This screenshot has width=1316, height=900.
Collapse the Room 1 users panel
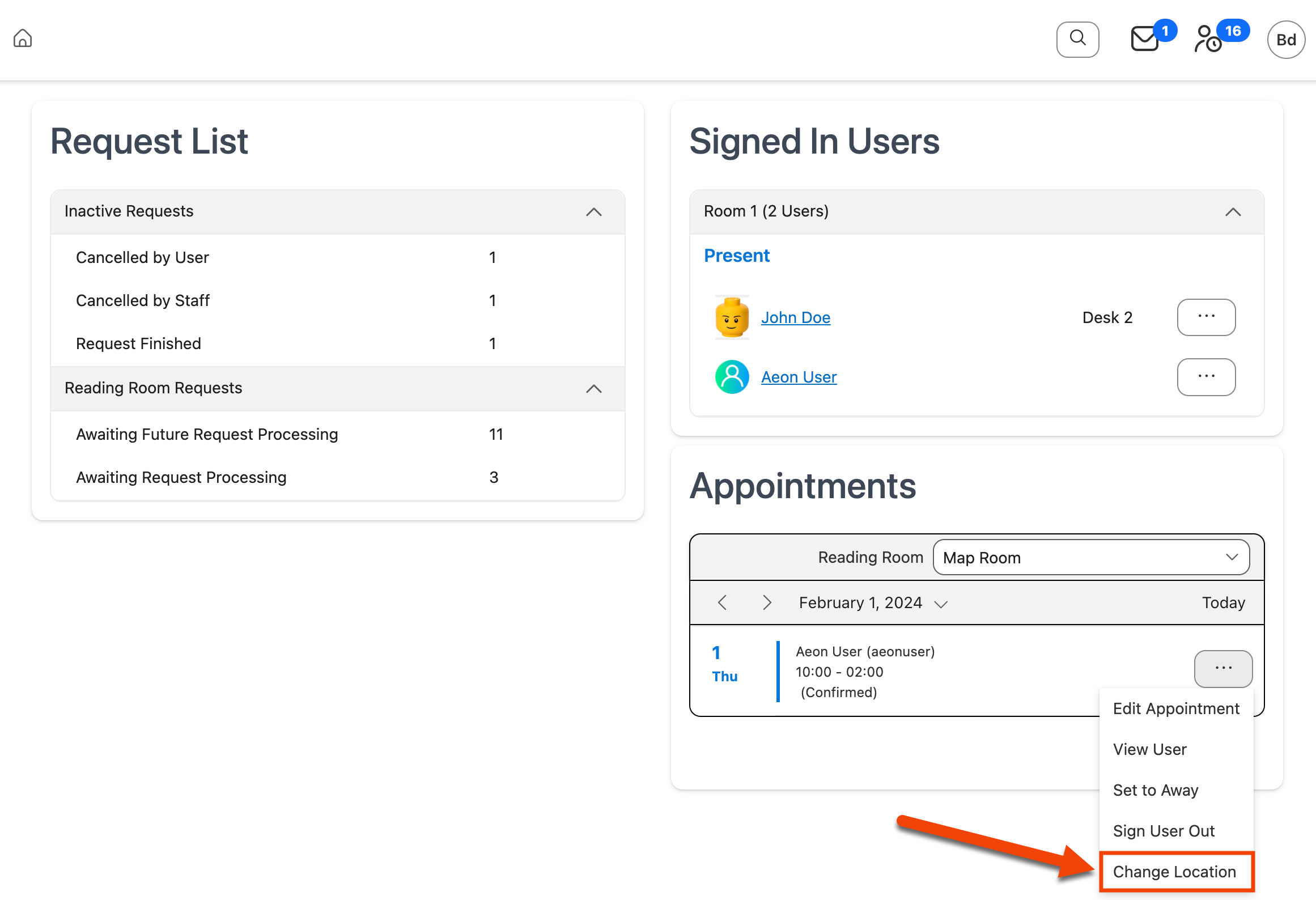pos(1233,212)
